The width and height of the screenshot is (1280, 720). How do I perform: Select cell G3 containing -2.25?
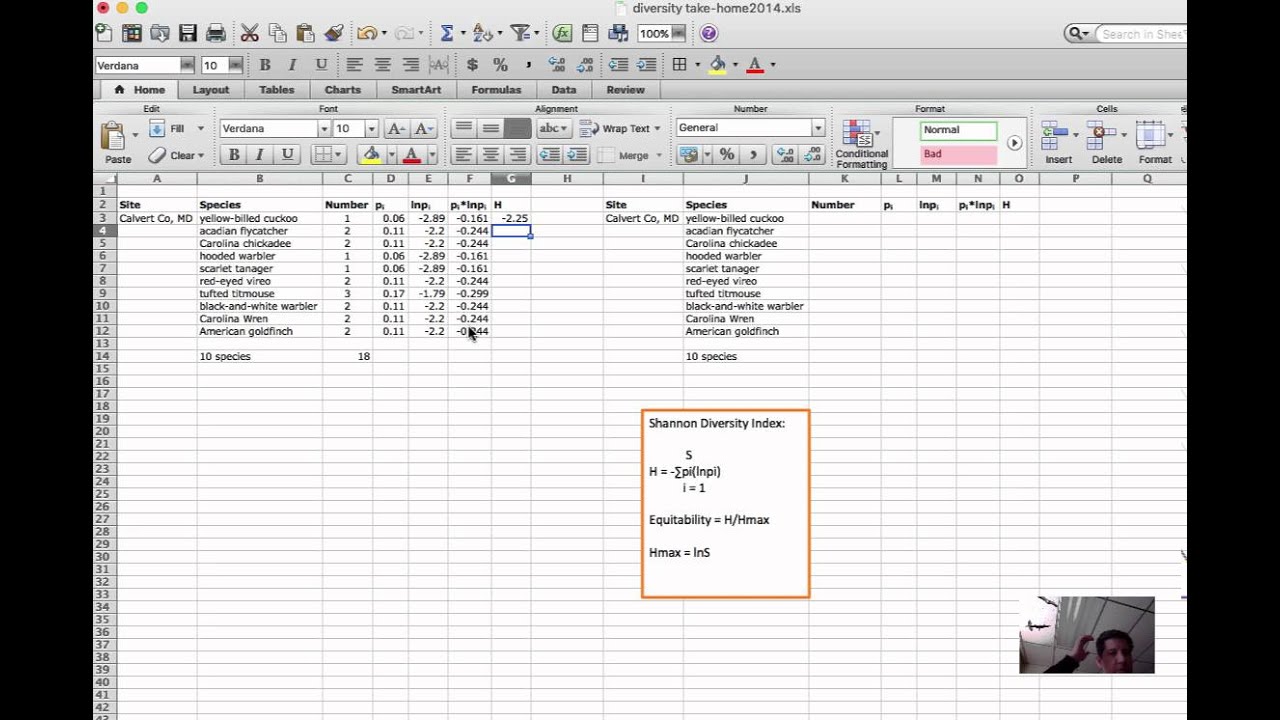click(x=511, y=218)
